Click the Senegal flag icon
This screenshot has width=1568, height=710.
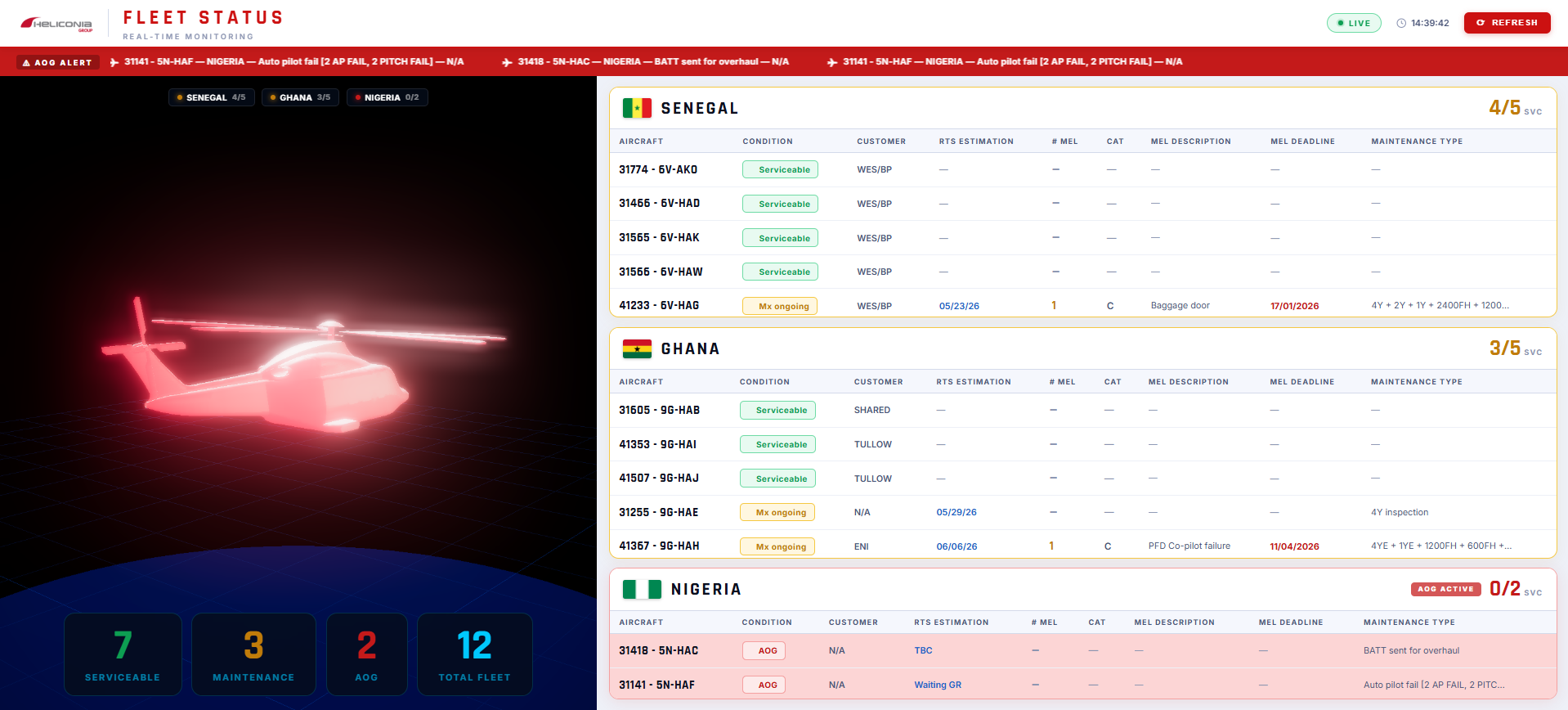(x=637, y=108)
